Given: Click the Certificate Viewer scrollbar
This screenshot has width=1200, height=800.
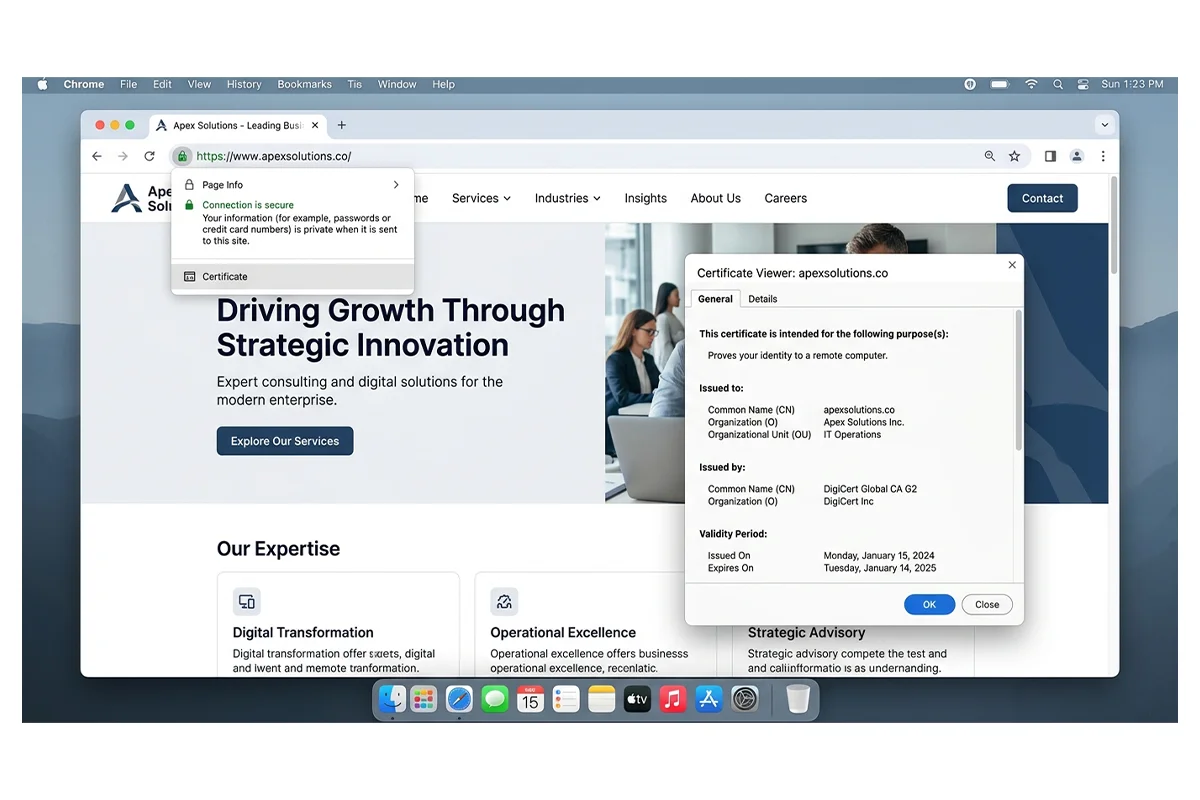Looking at the screenshot, I should click(x=1019, y=380).
